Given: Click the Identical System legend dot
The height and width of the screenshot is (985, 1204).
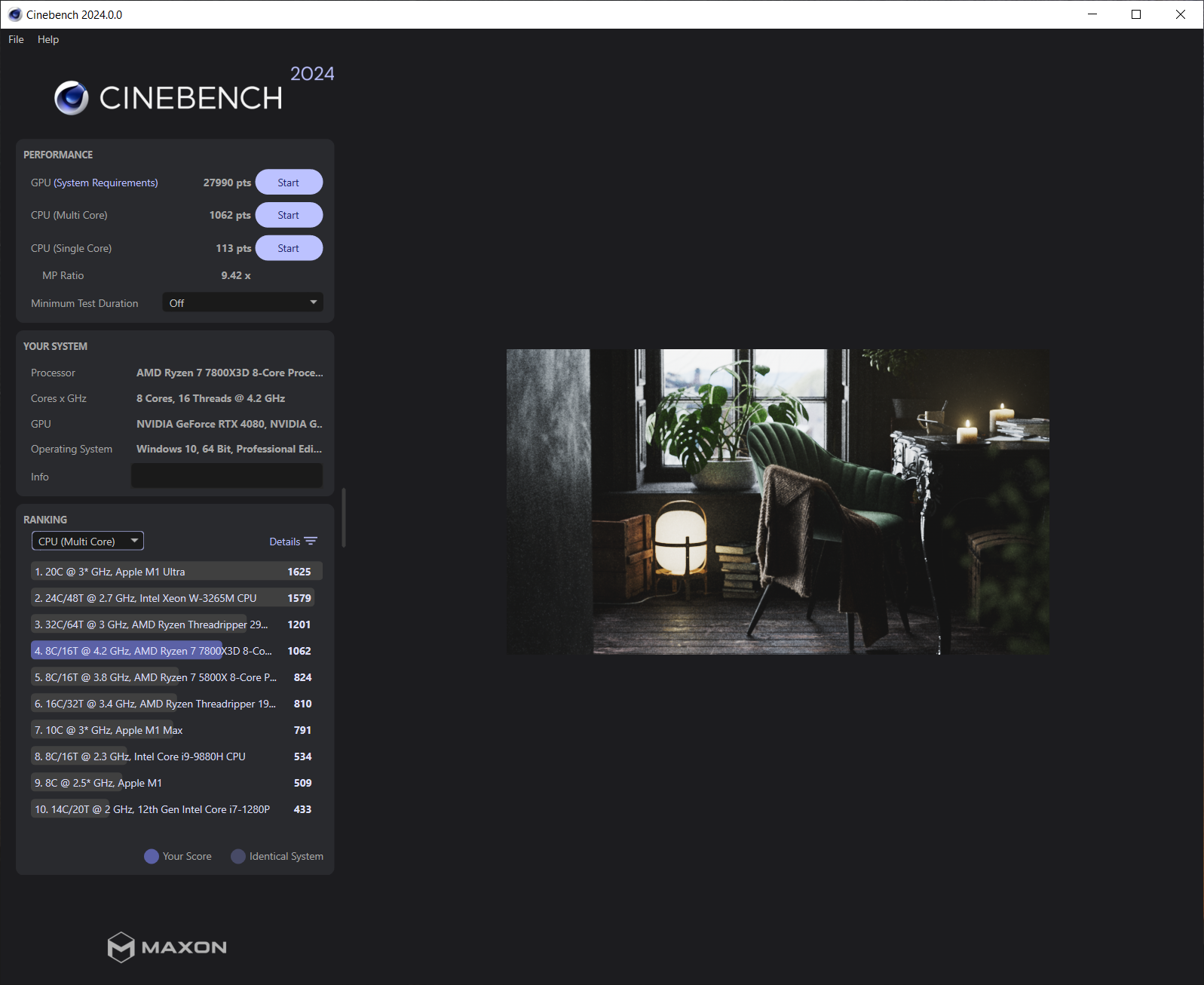Looking at the screenshot, I should pyautogui.click(x=238, y=857).
